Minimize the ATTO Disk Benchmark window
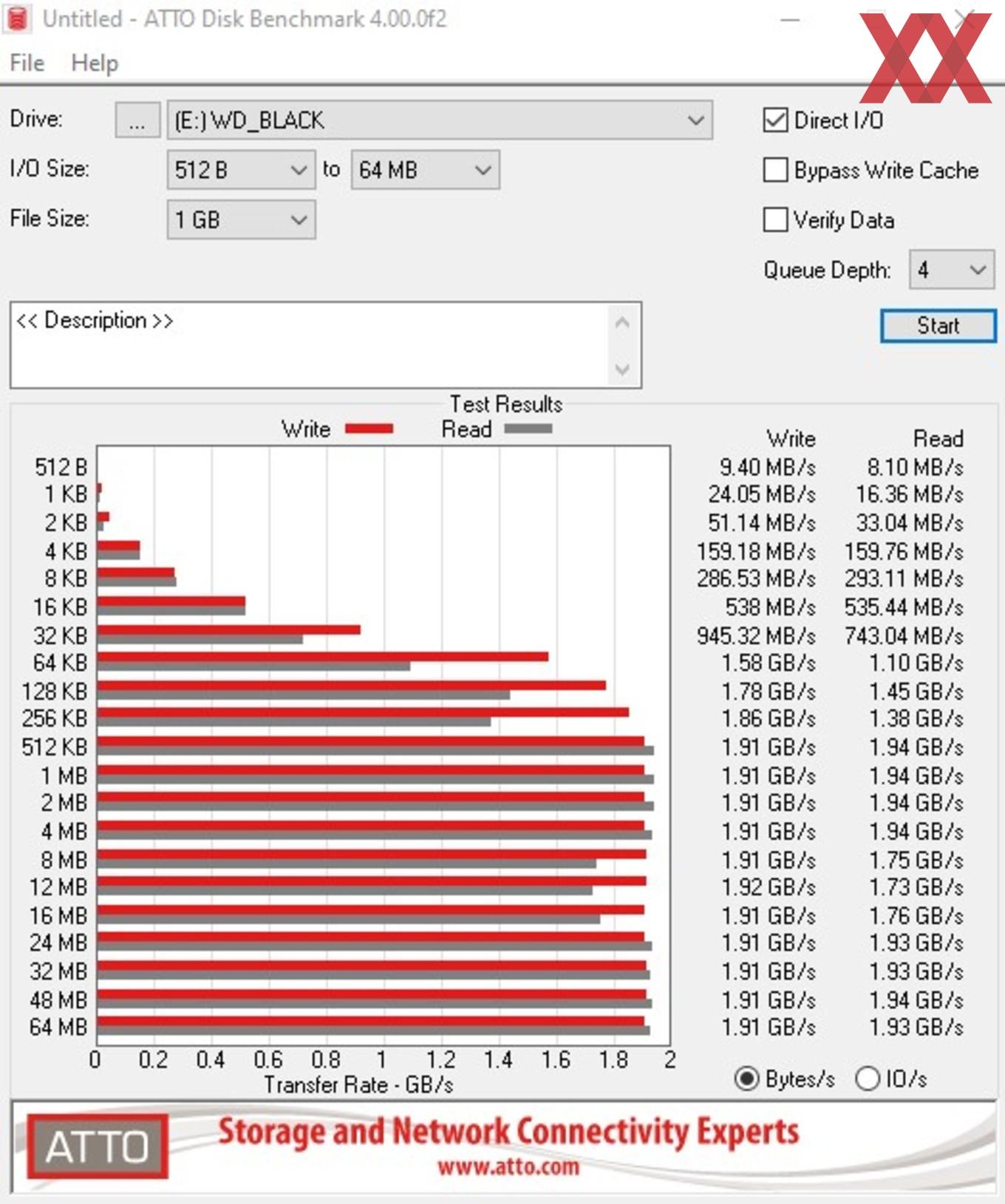 [x=790, y=19]
